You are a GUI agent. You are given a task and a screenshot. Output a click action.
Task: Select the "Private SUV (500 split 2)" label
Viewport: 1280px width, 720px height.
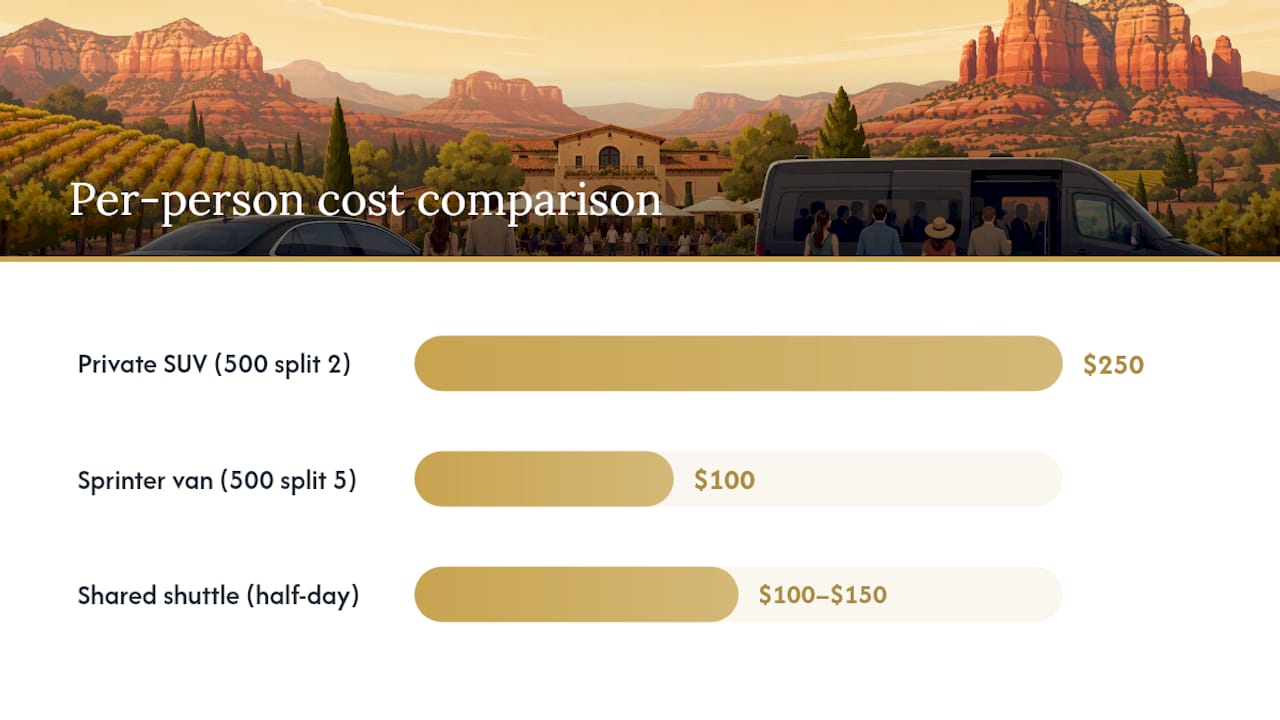pos(214,364)
